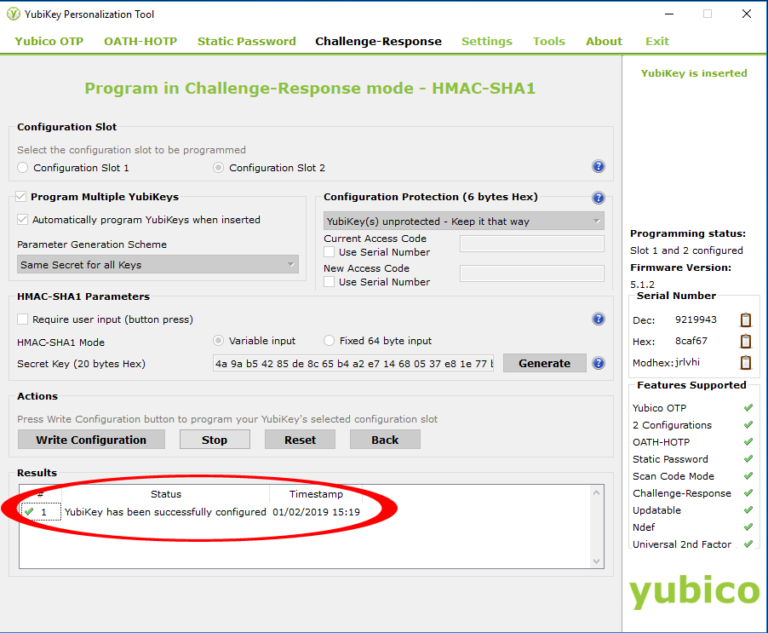Click the New Access Code field
Image resolution: width=768 pixels, height=633 pixels.
point(532,273)
